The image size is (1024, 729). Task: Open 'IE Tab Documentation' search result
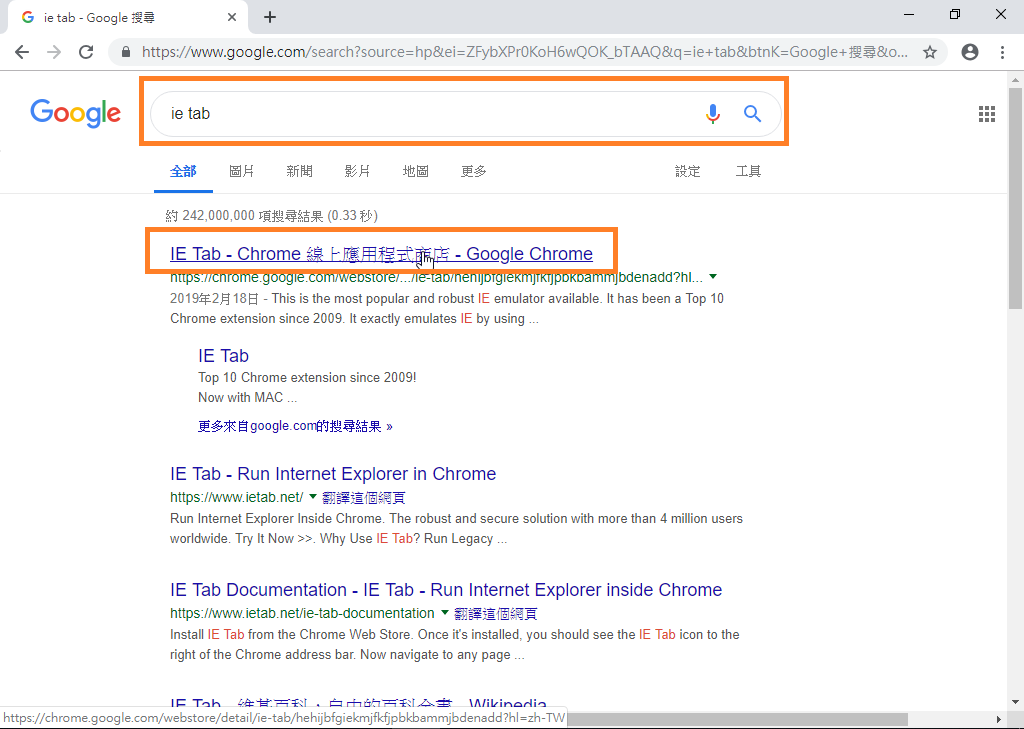click(446, 590)
